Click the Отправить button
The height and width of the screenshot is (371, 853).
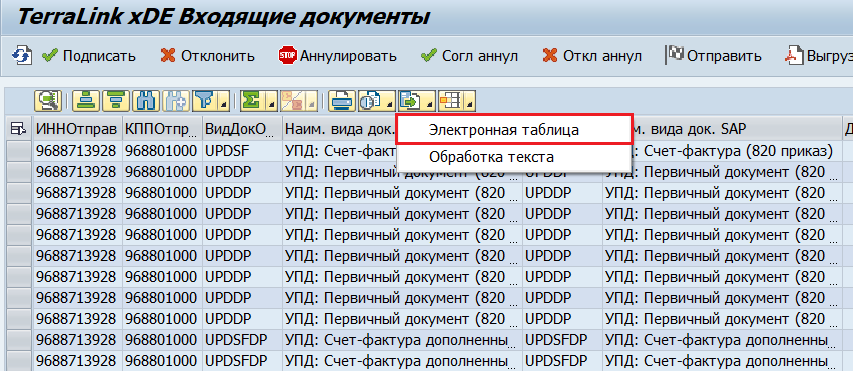point(714,56)
